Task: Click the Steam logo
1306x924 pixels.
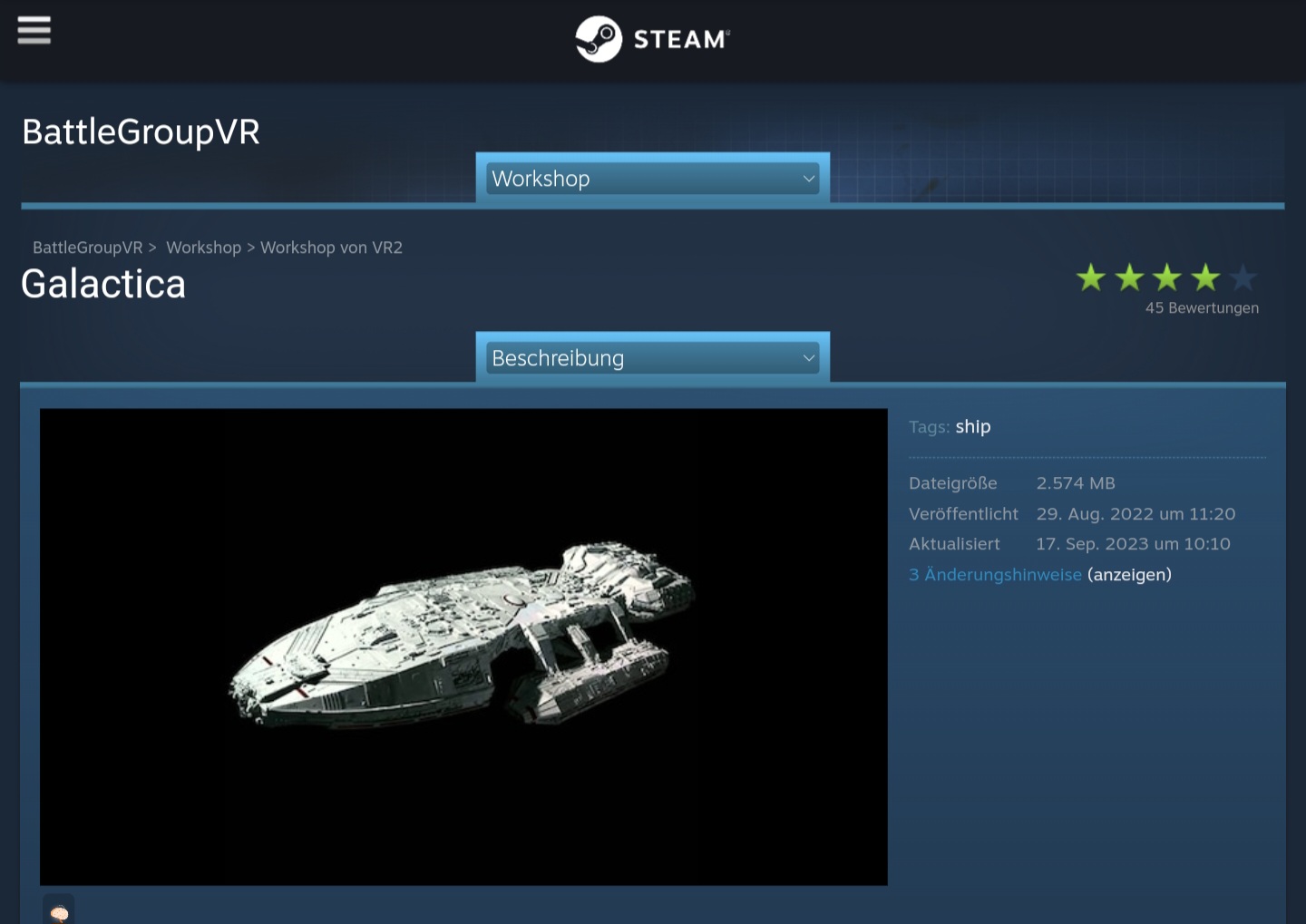Action: tap(653, 39)
